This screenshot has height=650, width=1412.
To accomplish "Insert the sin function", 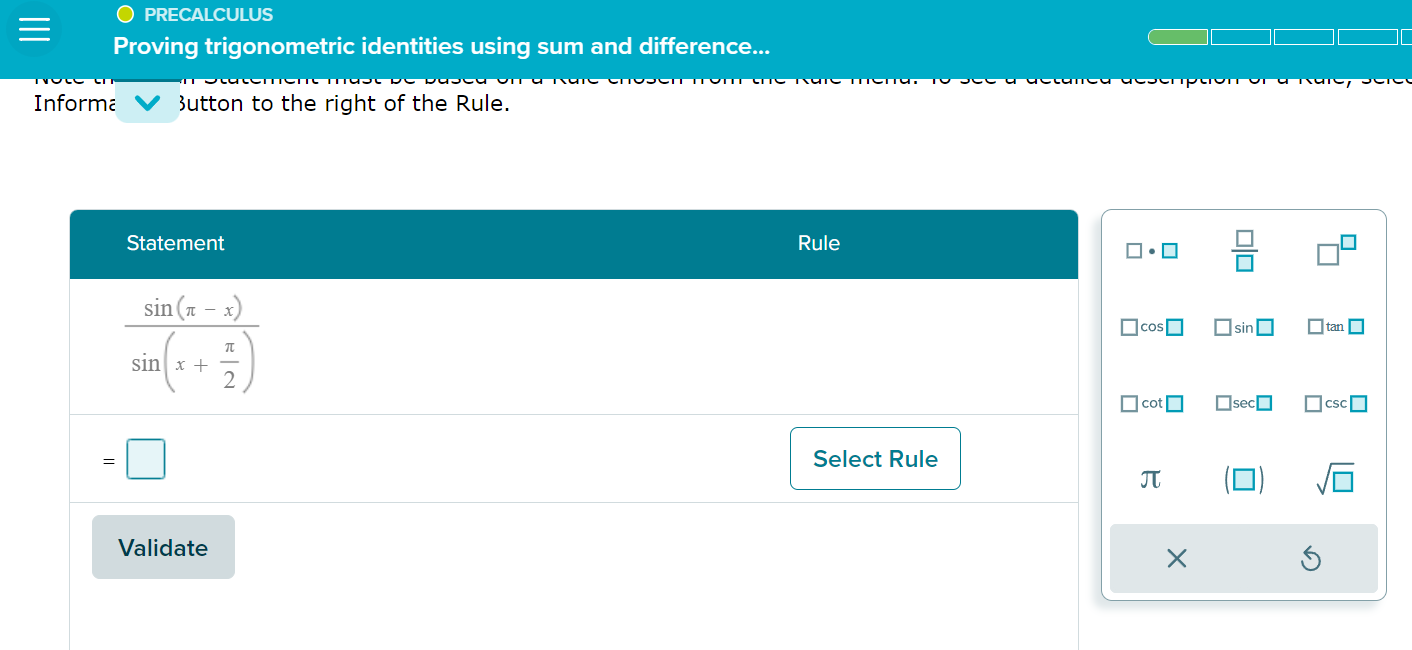I will (1243, 326).
